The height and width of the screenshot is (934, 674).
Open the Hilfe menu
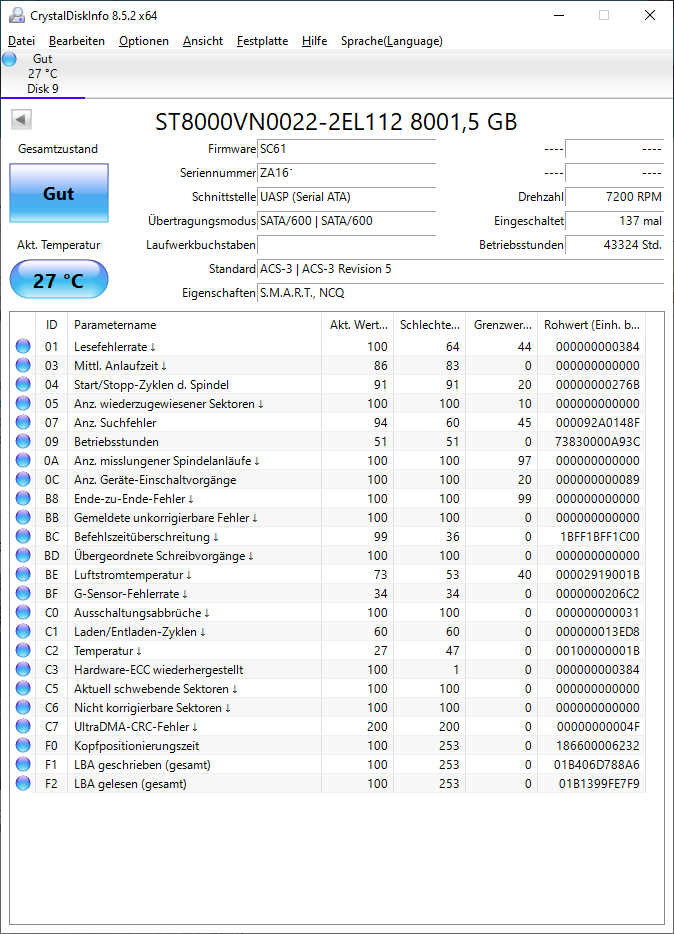pyautogui.click(x=314, y=41)
